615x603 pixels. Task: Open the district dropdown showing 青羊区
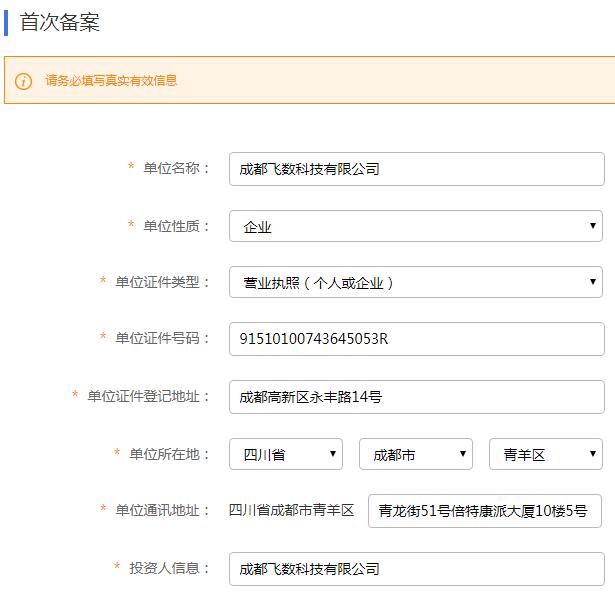click(x=546, y=454)
